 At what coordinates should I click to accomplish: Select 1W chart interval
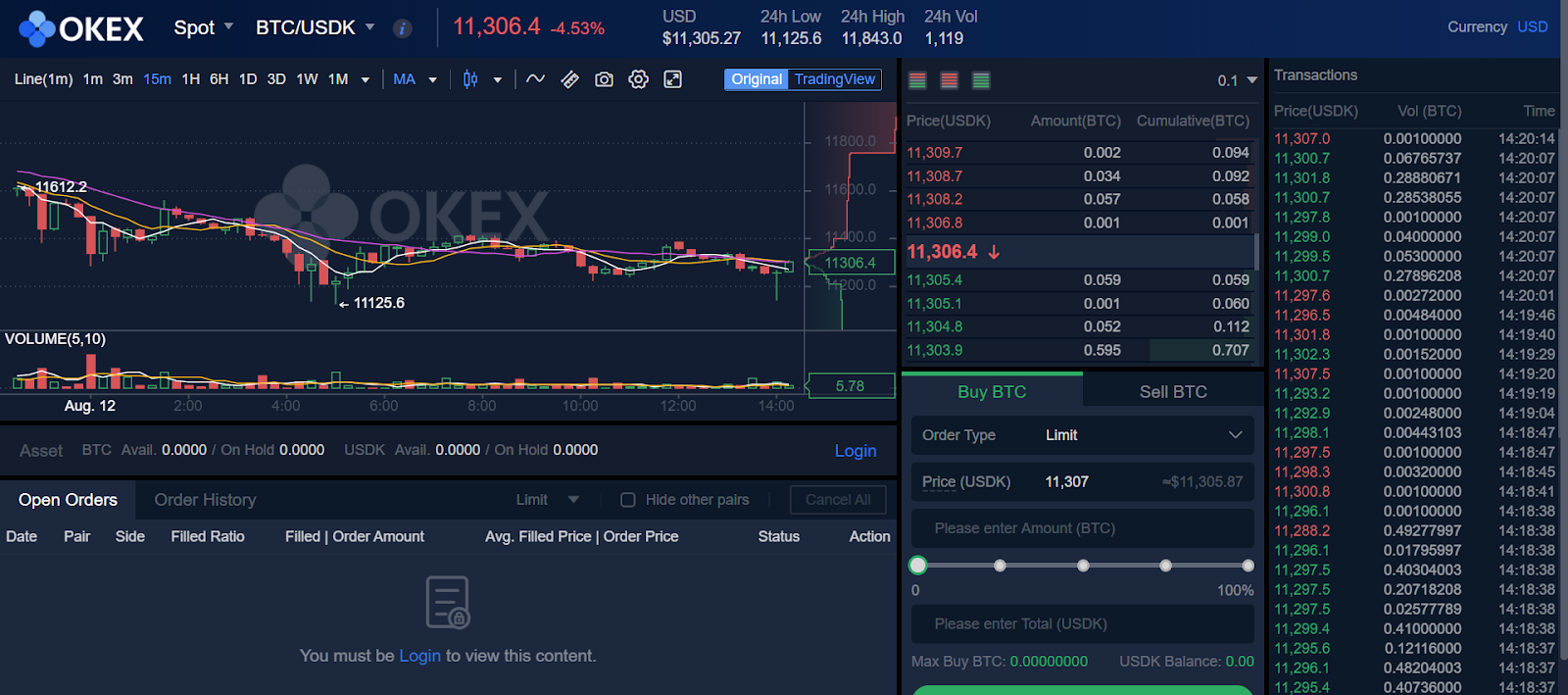pyautogui.click(x=307, y=79)
